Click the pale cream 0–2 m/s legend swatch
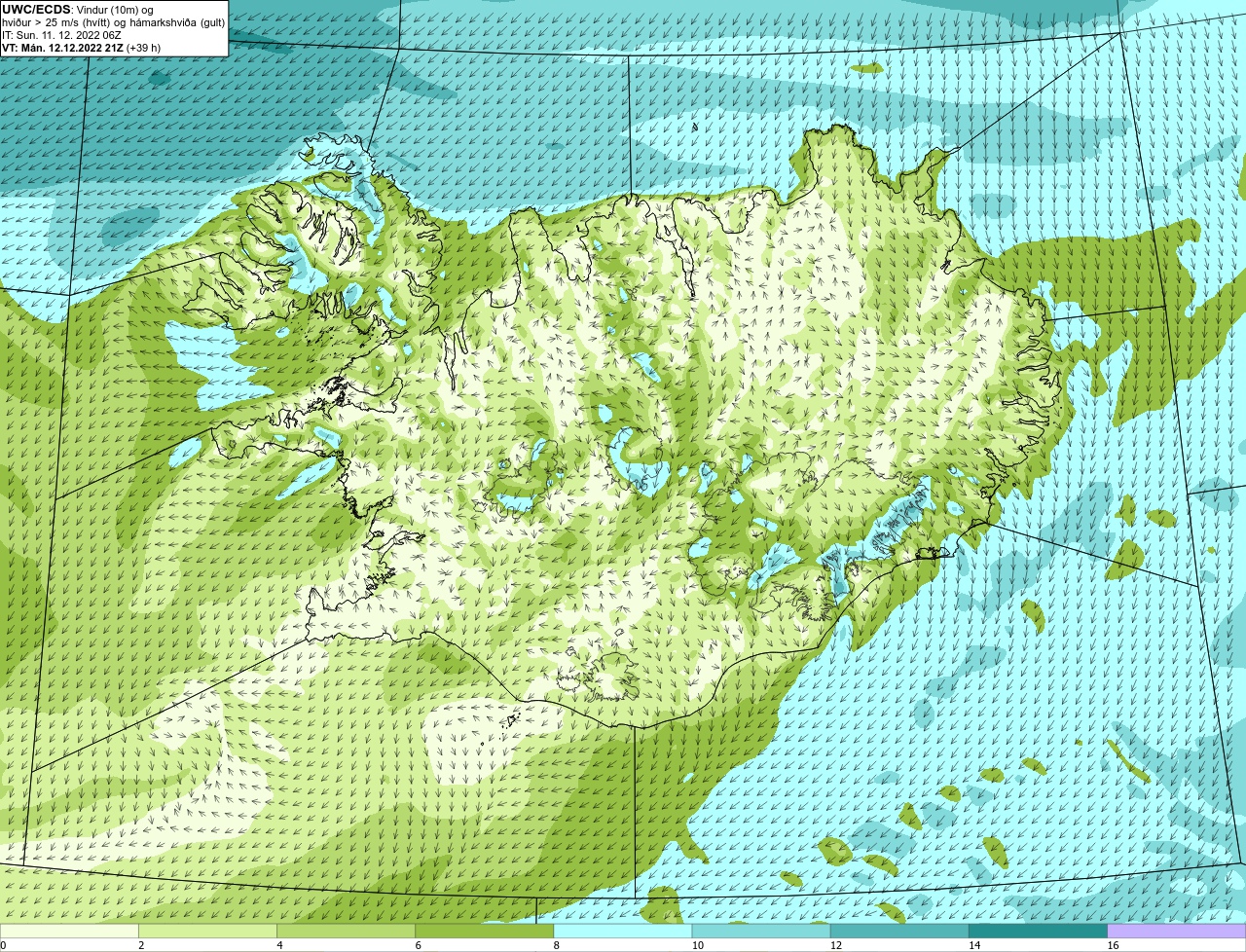1246x952 pixels. [69, 931]
